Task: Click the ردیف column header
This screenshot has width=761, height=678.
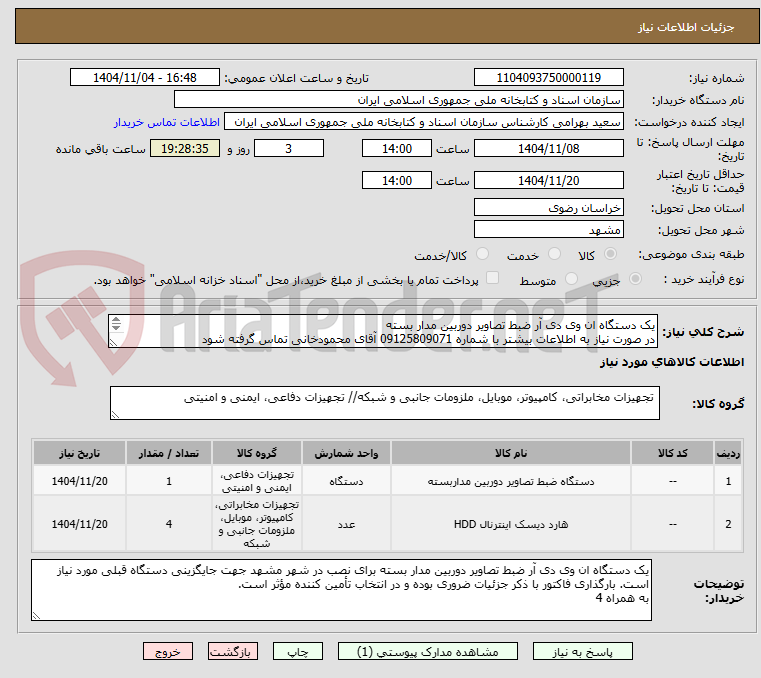Action: [x=728, y=453]
